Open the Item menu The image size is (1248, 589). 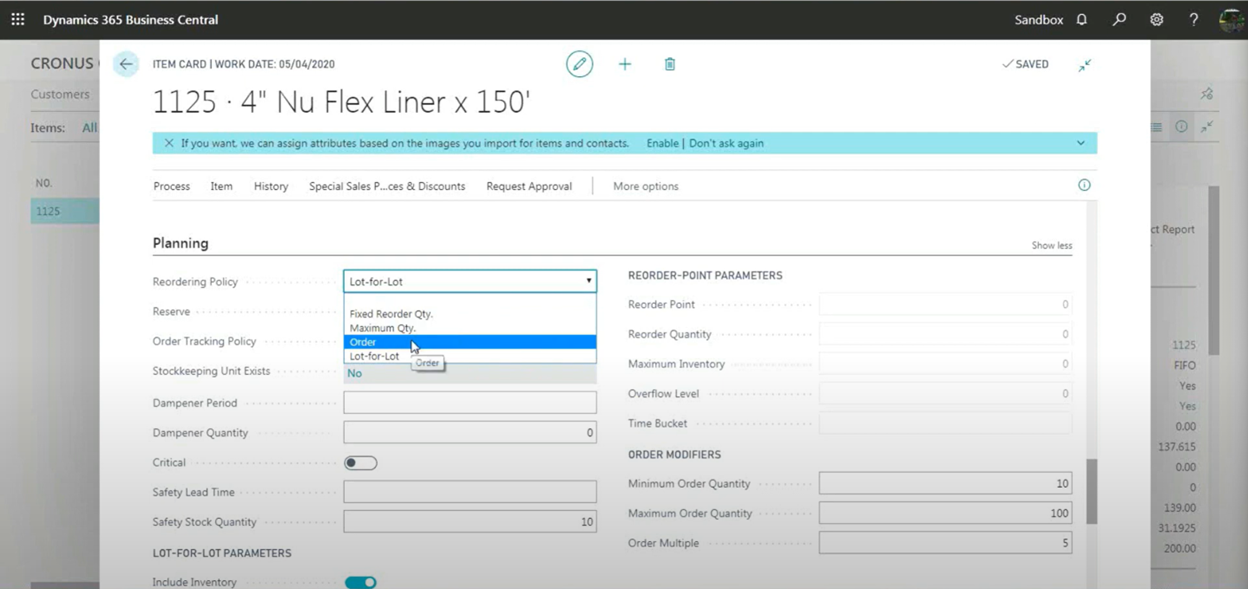coord(222,186)
